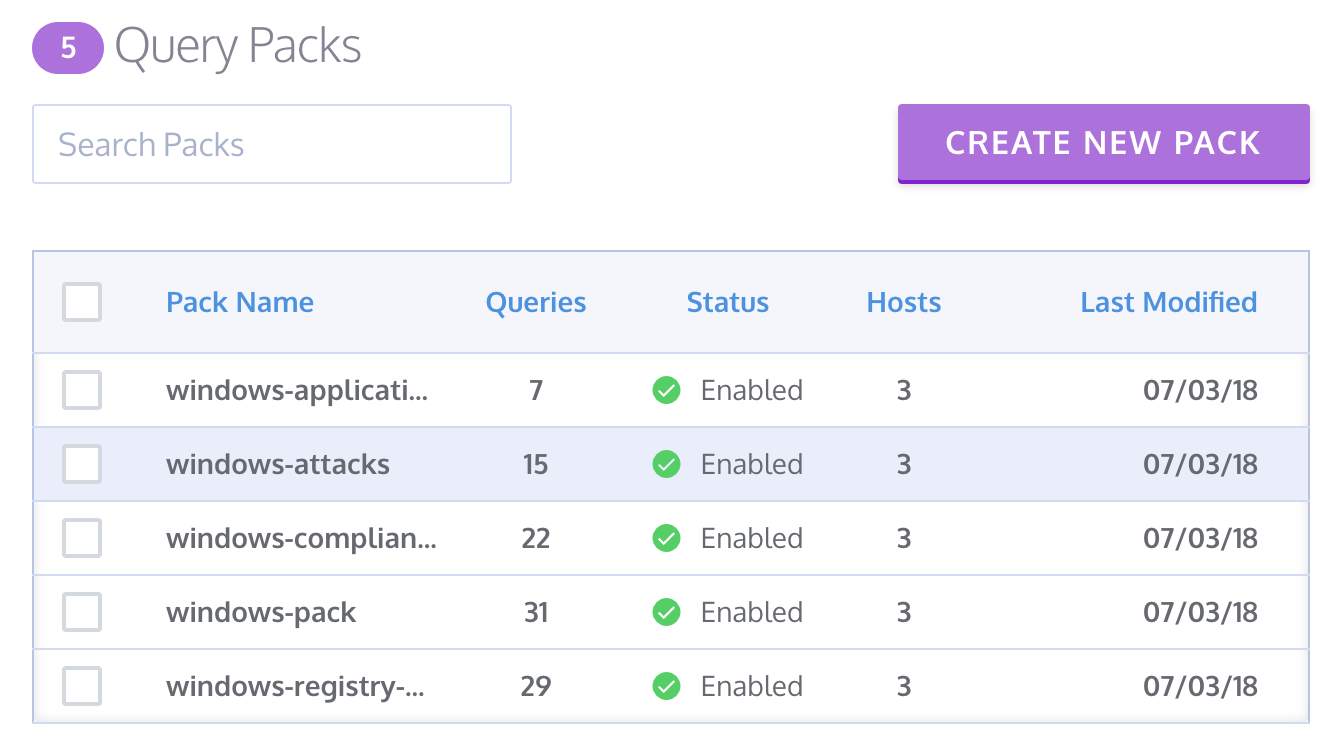The width and height of the screenshot is (1330, 740).
Task: Sort by Last Modified column header
Action: tap(1169, 302)
